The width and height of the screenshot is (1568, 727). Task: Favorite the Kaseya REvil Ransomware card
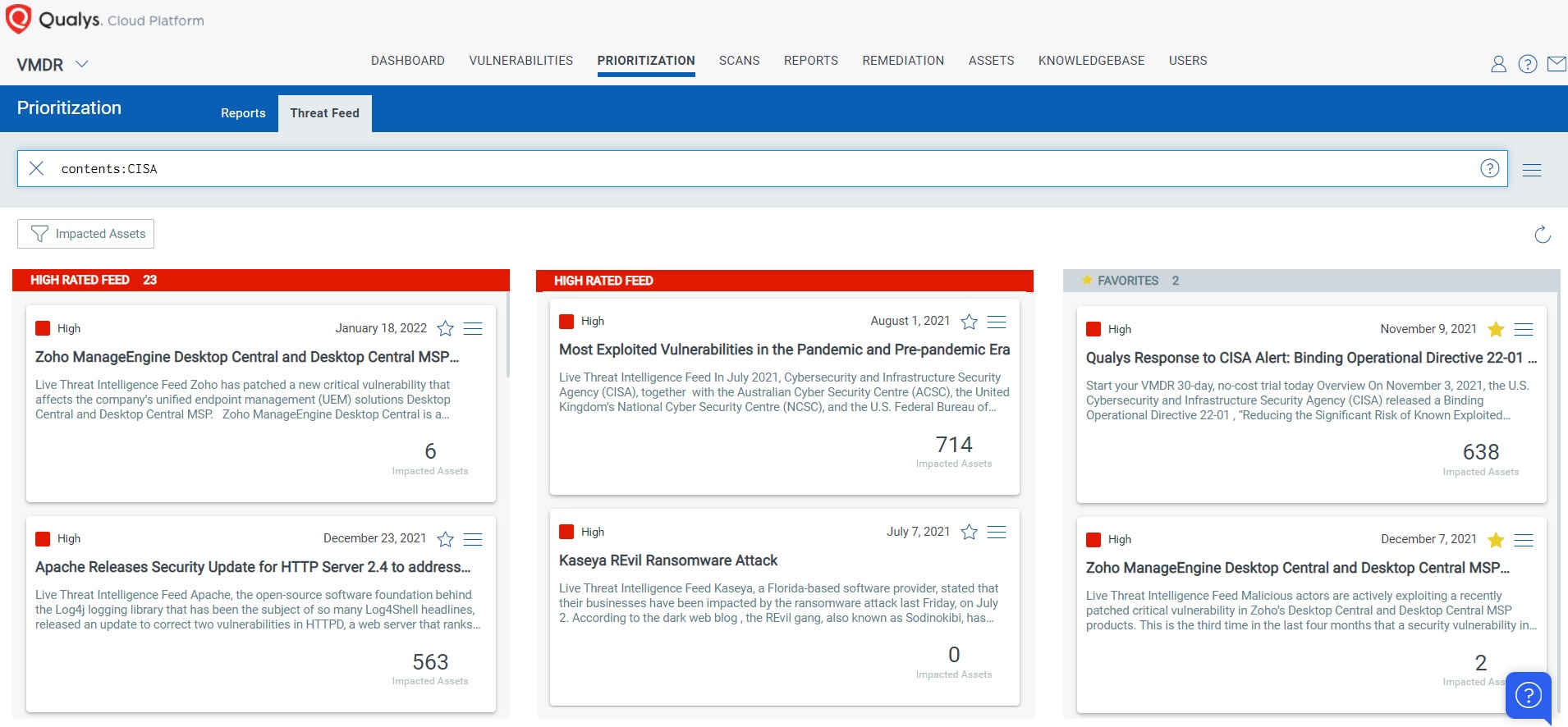point(970,532)
